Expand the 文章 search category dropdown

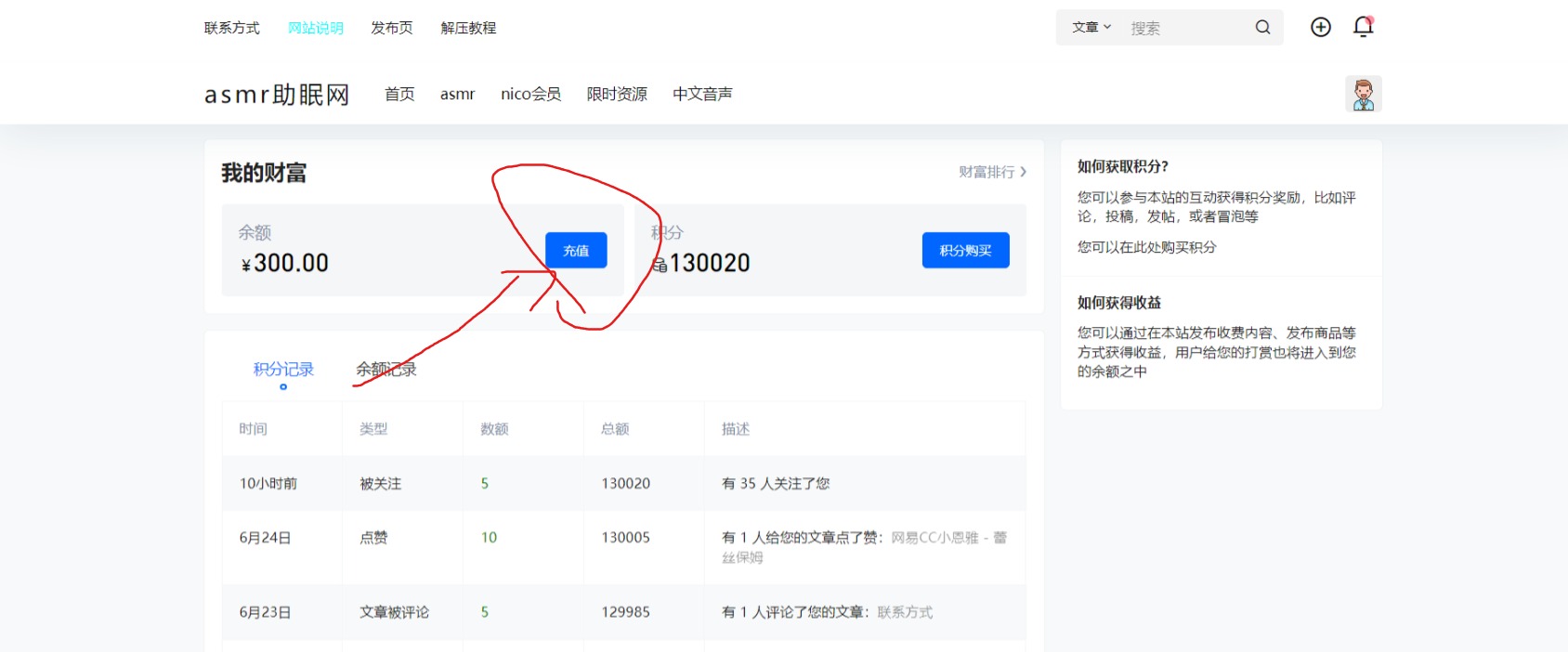click(x=1091, y=28)
